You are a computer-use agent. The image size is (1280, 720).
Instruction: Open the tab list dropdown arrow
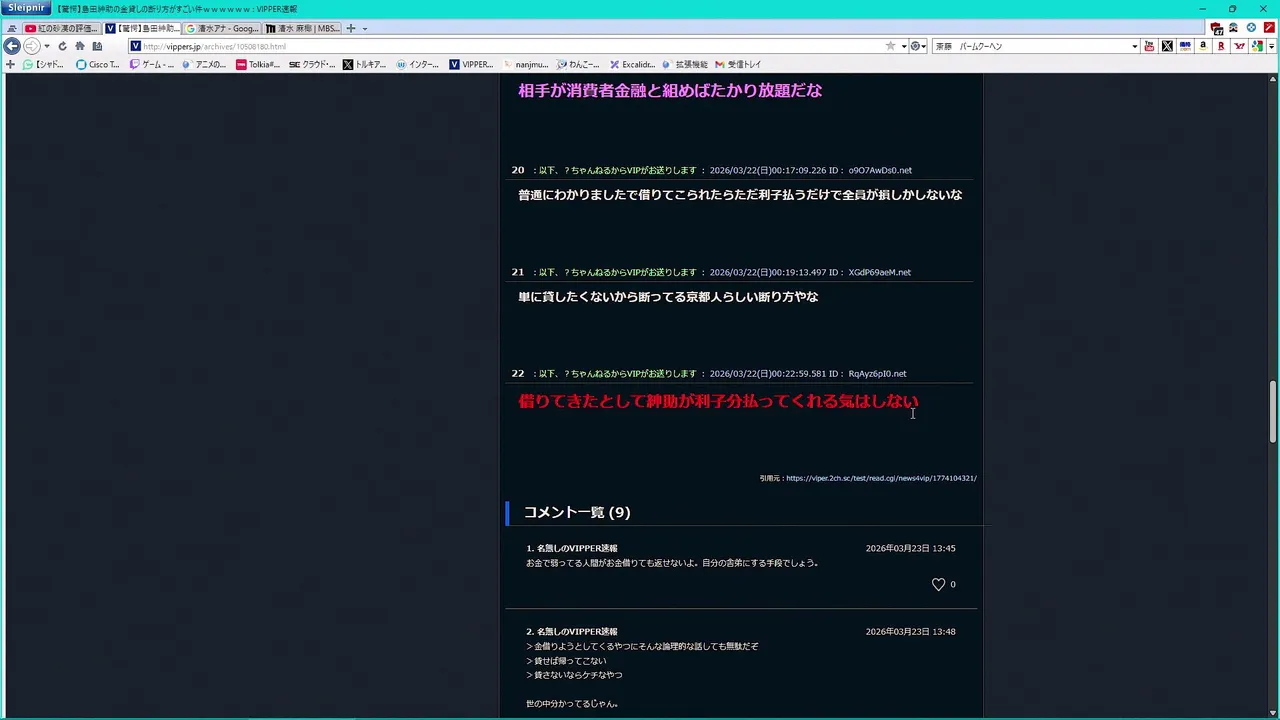(x=364, y=28)
